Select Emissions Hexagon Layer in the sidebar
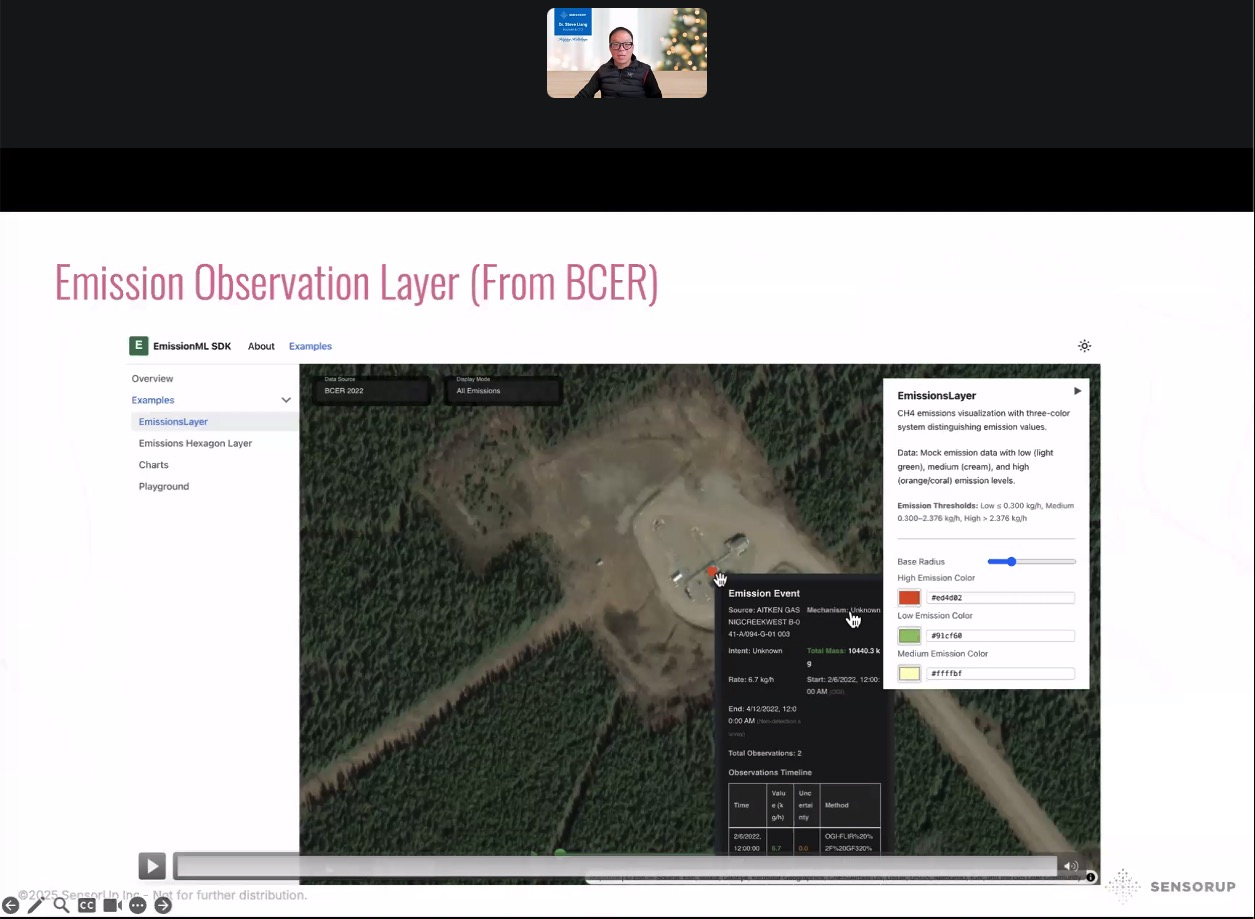Viewport: 1255px width, 919px height. click(x=195, y=443)
